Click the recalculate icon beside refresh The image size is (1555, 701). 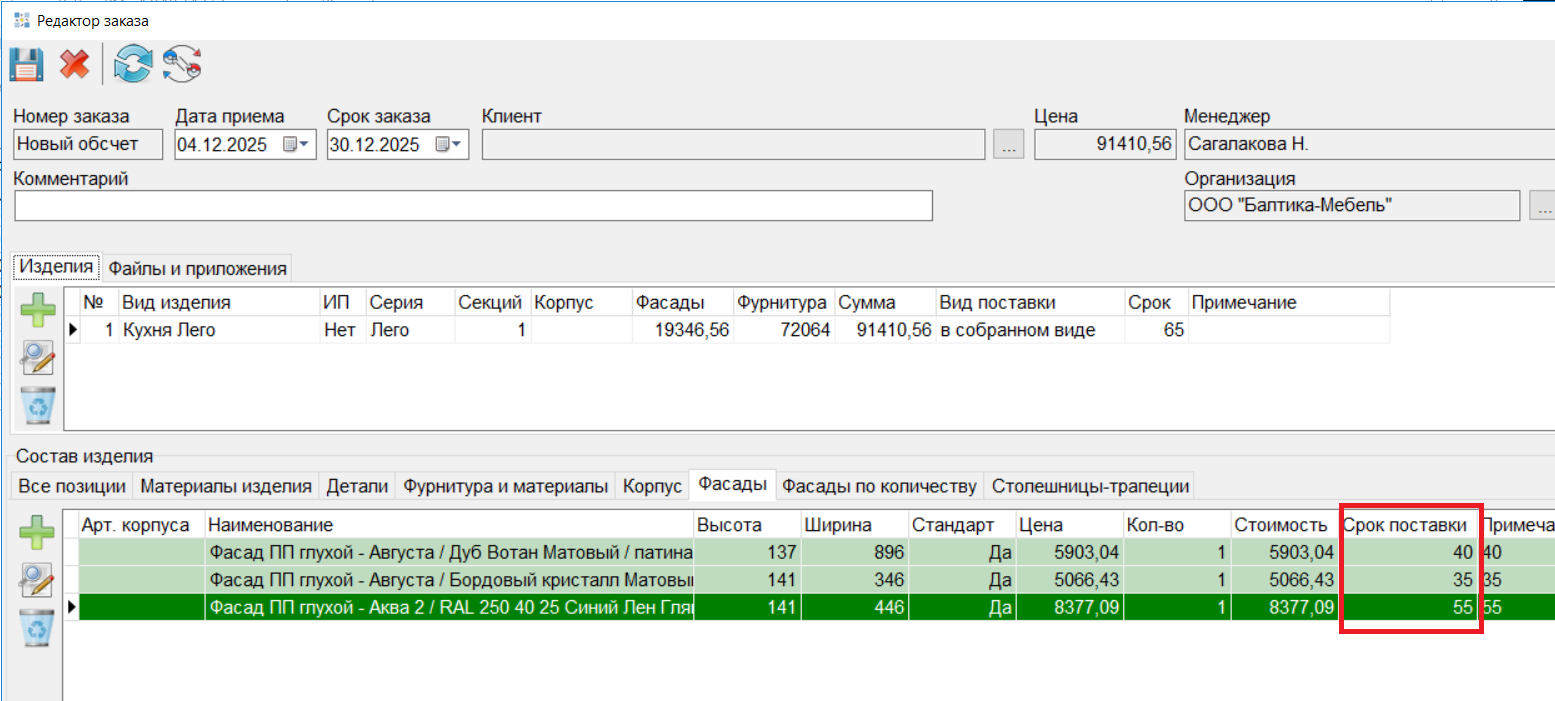click(183, 65)
